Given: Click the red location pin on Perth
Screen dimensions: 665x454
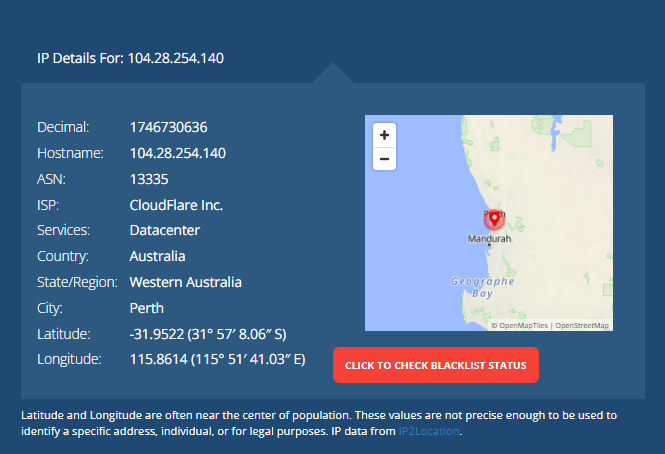Looking at the screenshot, I should click(494, 219).
